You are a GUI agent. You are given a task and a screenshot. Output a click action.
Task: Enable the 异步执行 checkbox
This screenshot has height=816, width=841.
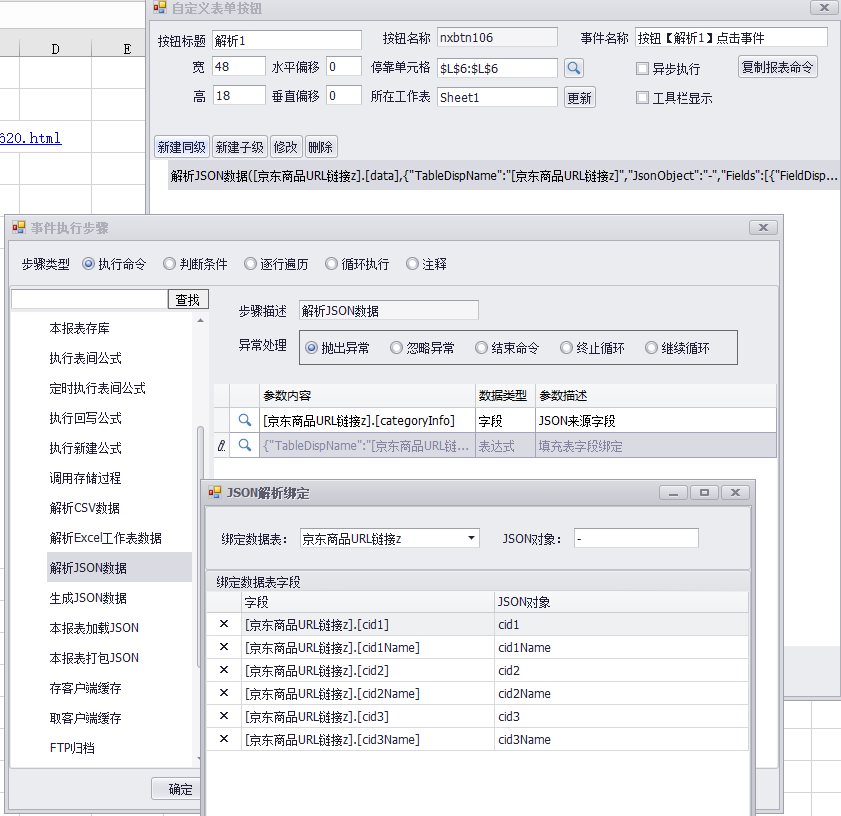[643, 69]
